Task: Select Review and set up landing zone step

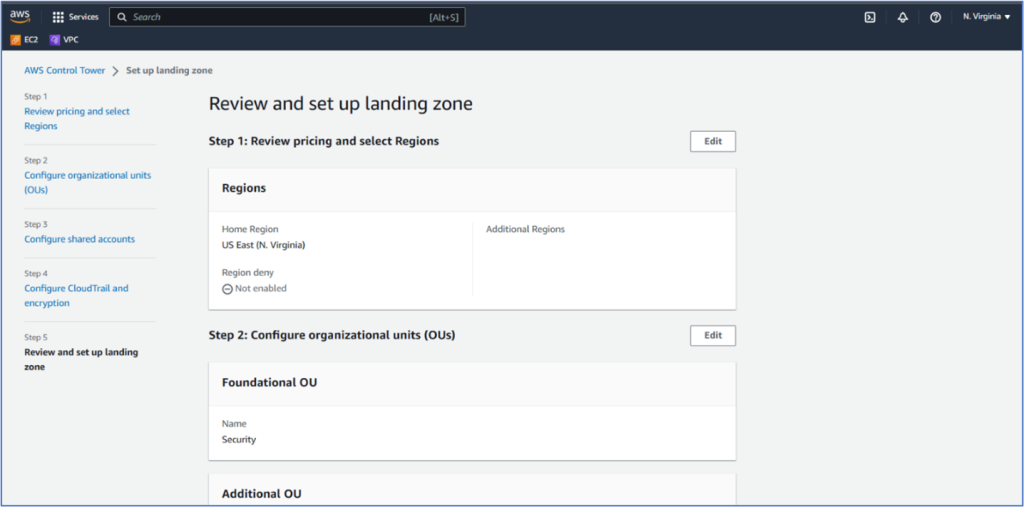Action: pyautogui.click(x=81, y=359)
